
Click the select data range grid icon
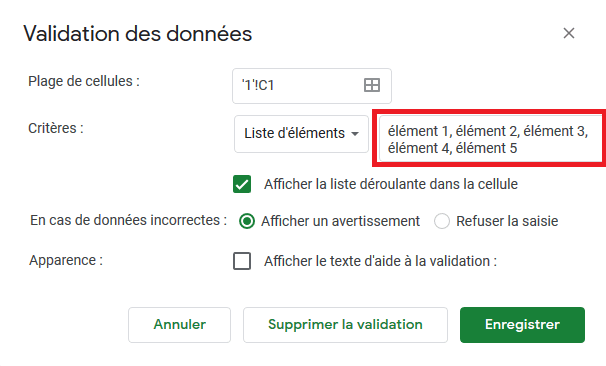(372, 85)
